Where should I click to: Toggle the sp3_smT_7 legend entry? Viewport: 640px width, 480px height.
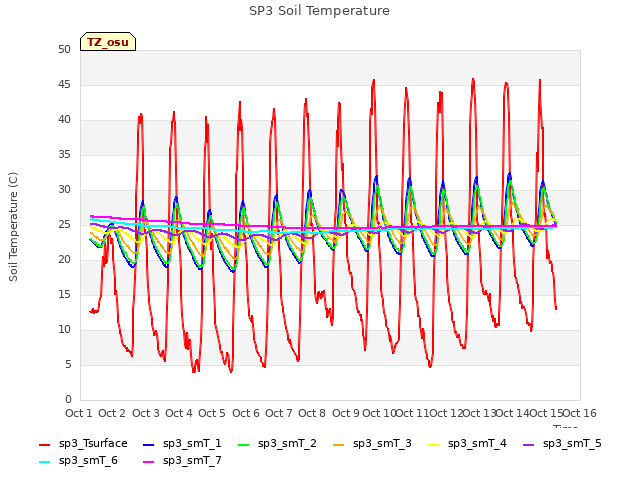click(x=182, y=460)
